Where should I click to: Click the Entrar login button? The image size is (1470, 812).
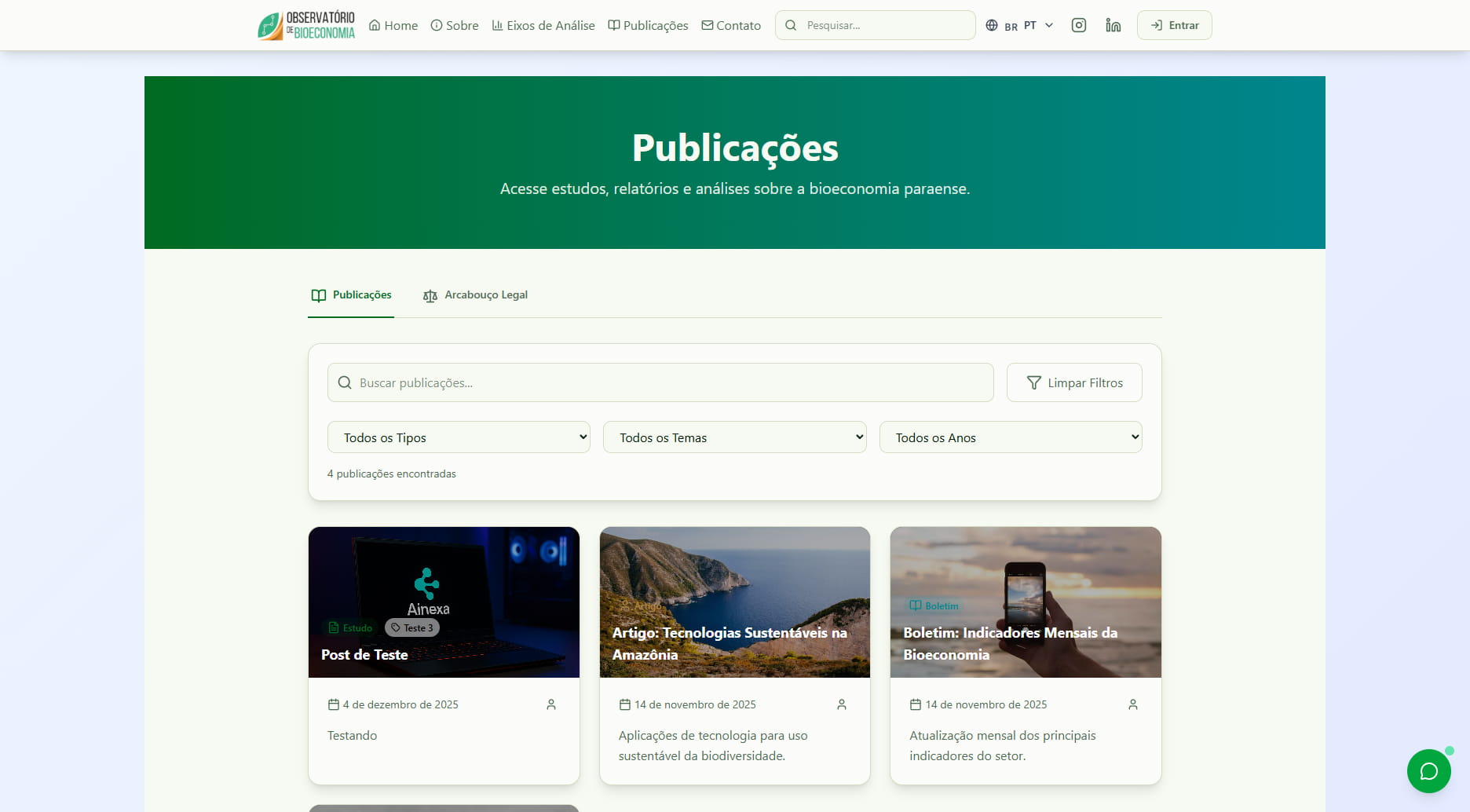pos(1174,25)
